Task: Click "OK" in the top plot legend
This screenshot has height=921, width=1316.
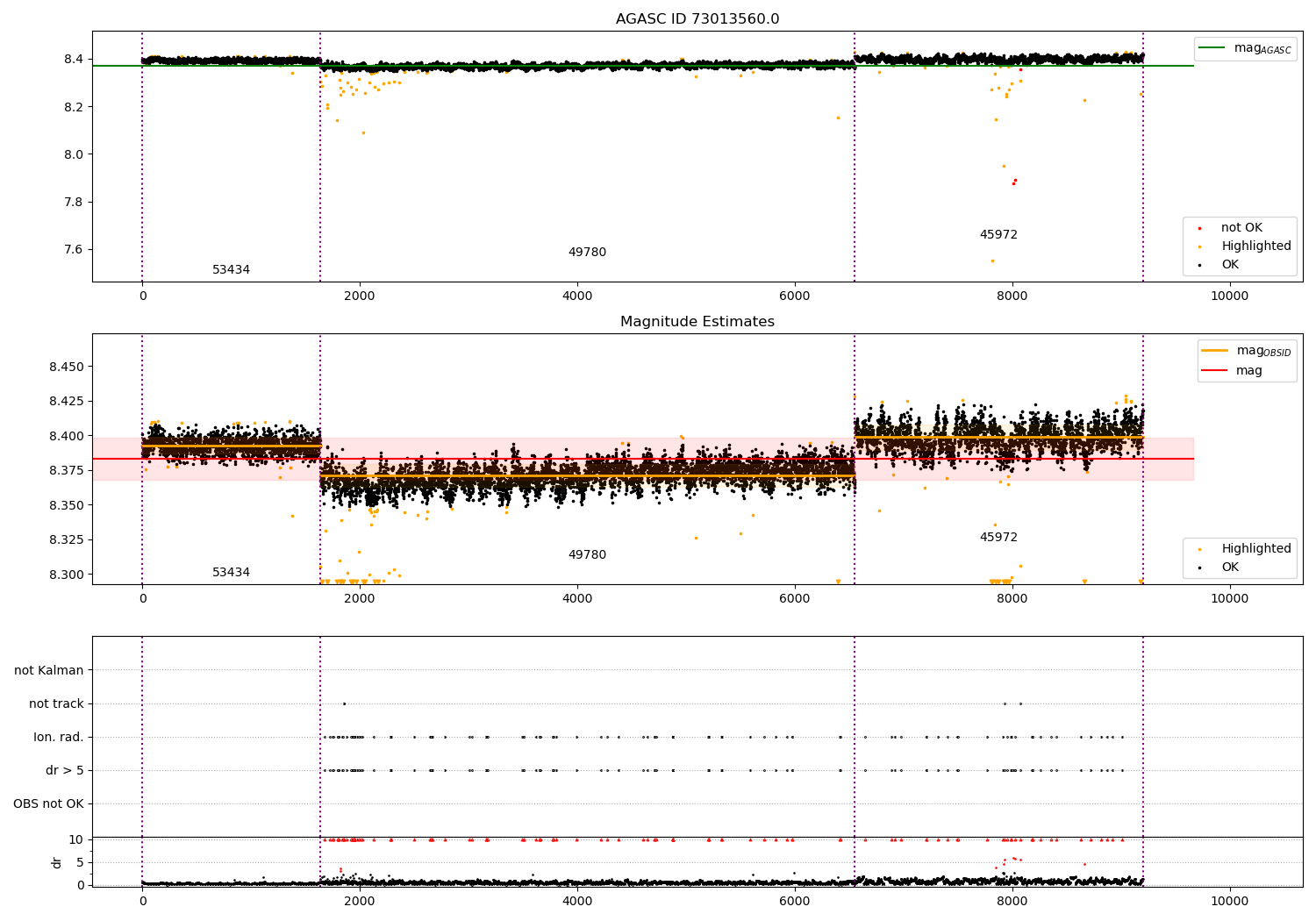Action: [x=1230, y=265]
